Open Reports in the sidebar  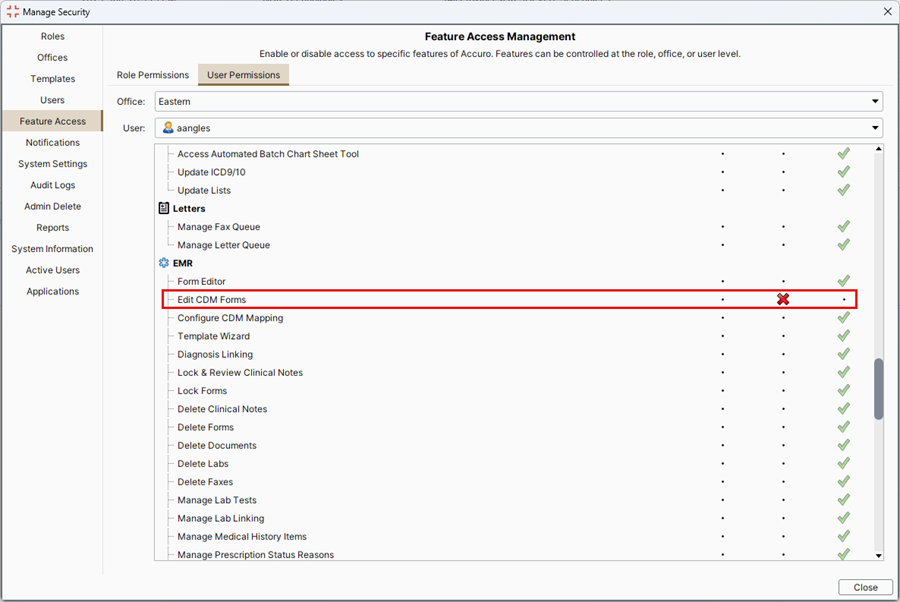click(52, 227)
